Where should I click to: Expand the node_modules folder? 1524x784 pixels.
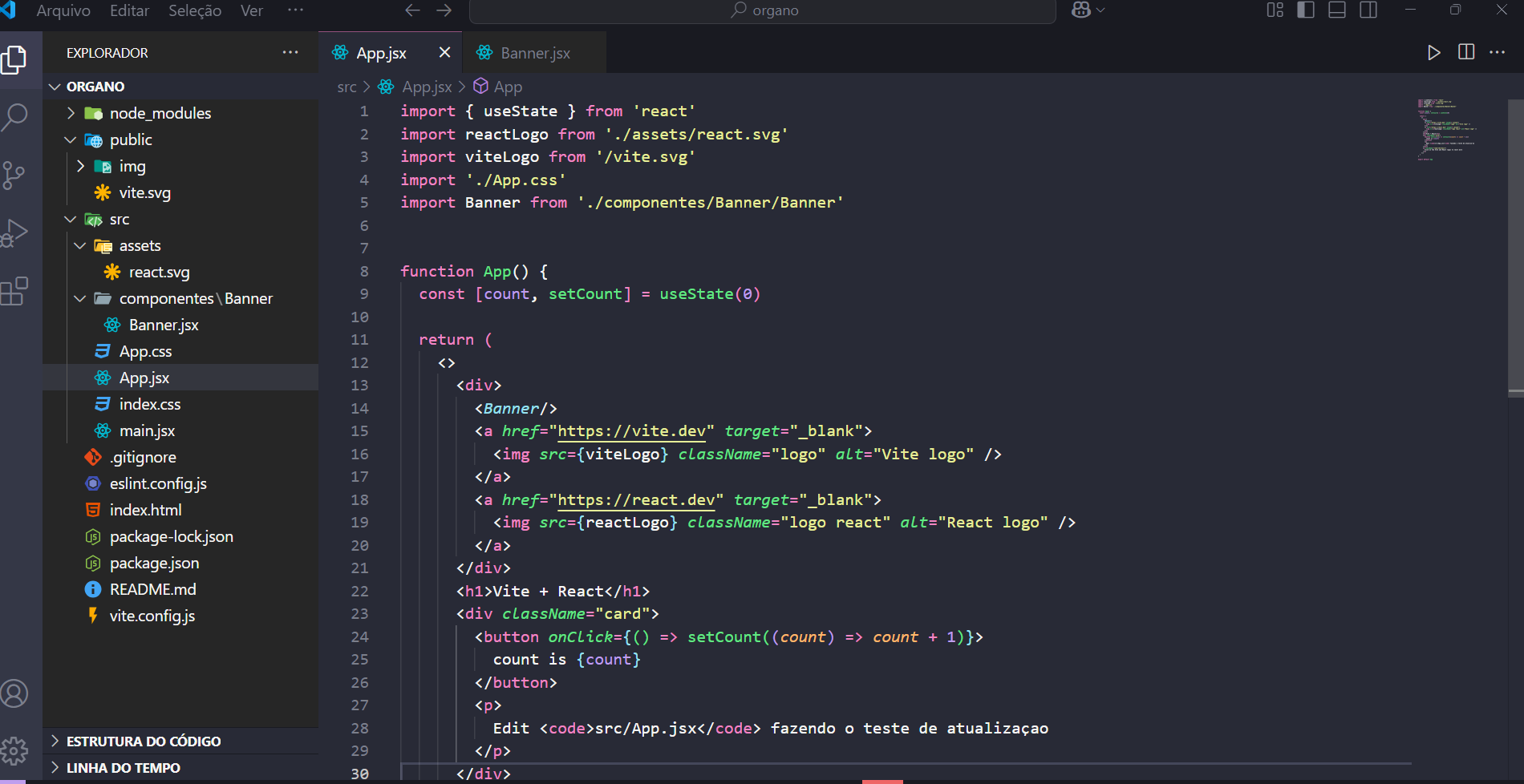pos(71,113)
